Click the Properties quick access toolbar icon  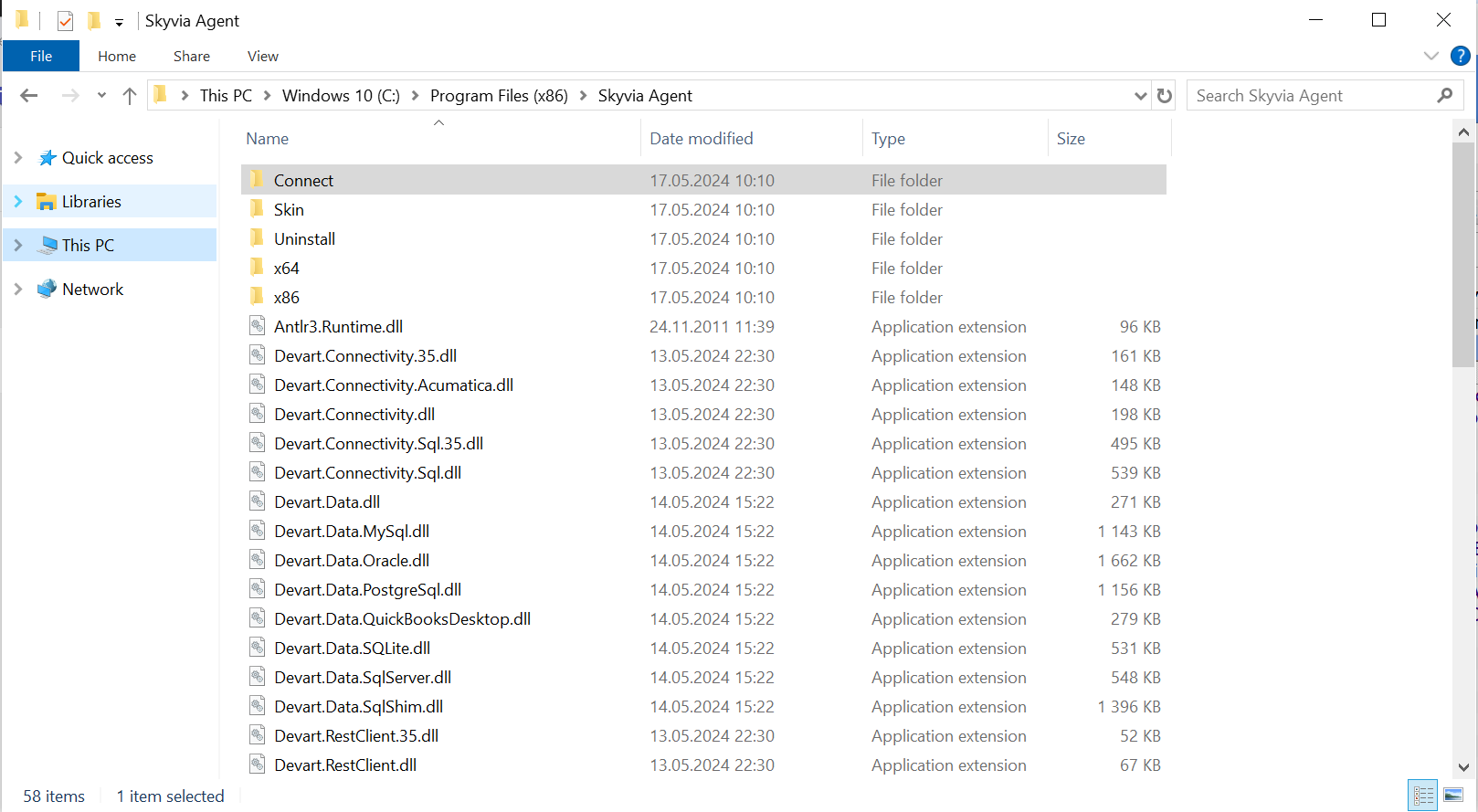[65, 20]
